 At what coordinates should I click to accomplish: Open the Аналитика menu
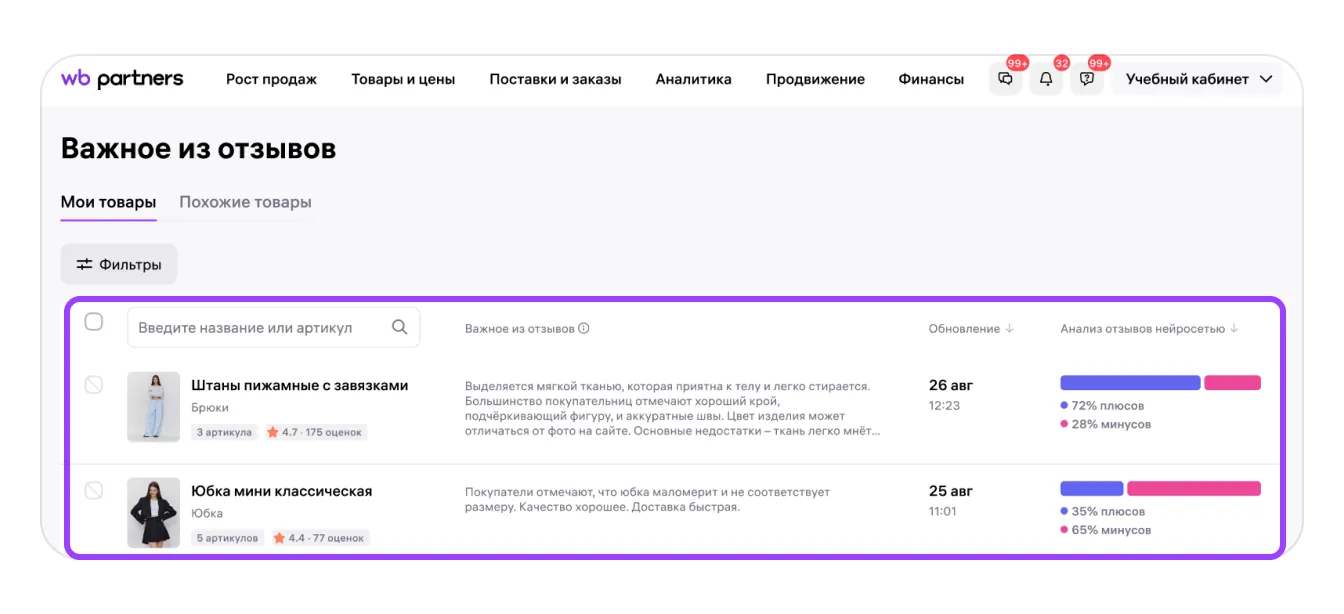coord(693,80)
